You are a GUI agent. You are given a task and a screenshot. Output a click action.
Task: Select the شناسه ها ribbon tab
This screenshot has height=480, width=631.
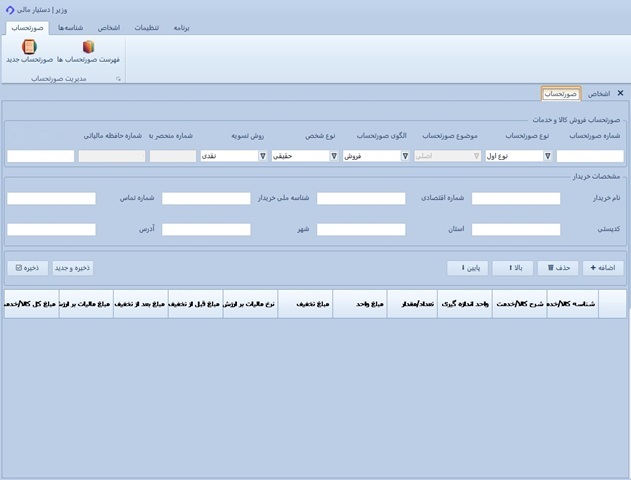tap(72, 28)
